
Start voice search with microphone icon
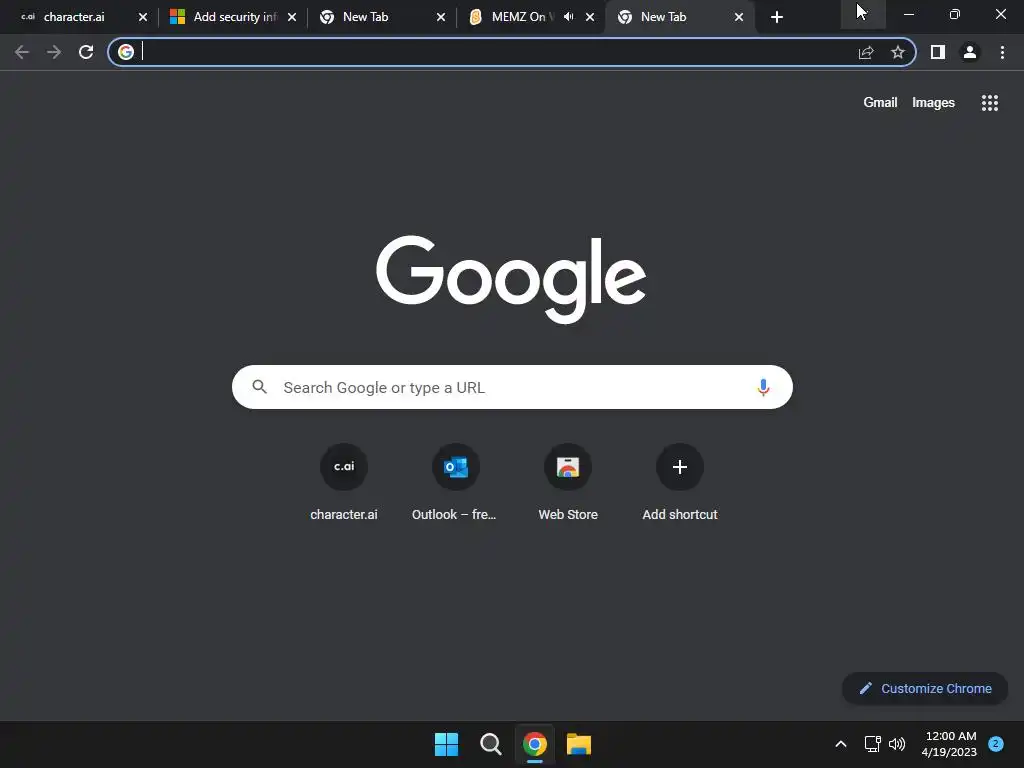click(x=763, y=387)
